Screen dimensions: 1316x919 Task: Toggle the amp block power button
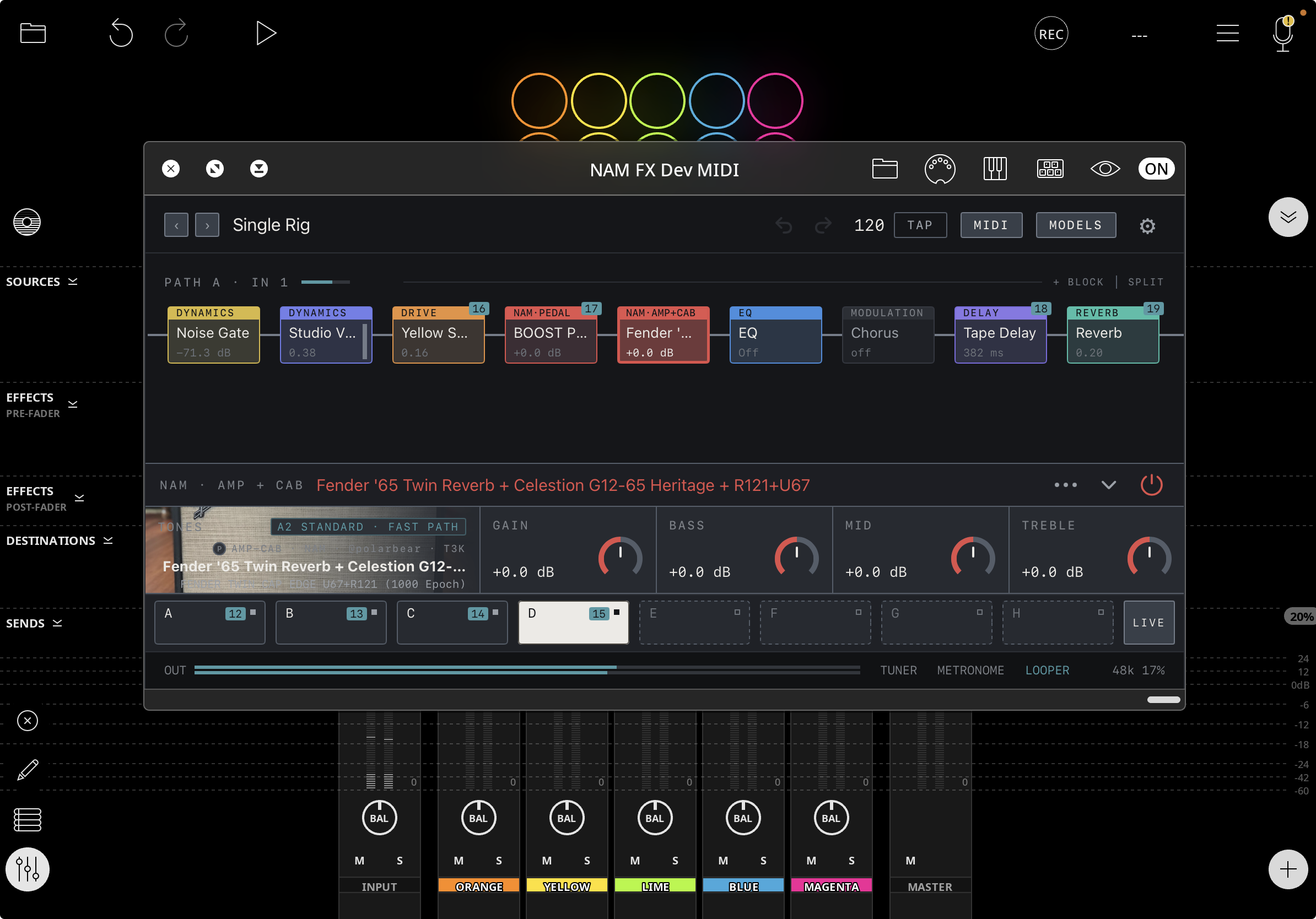click(x=1151, y=485)
